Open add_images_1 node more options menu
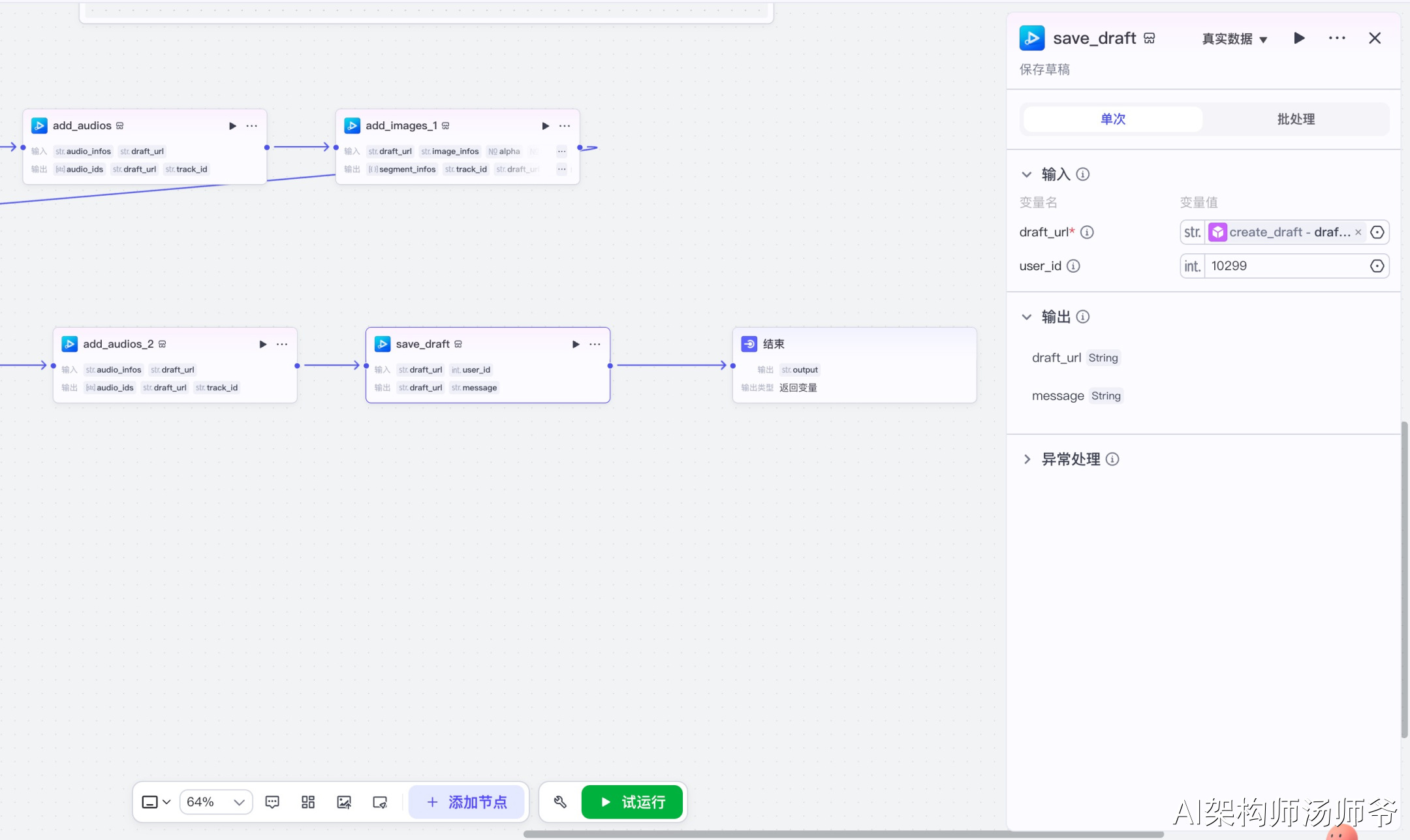Screen dimensions: 1410x840 point(565,125)
